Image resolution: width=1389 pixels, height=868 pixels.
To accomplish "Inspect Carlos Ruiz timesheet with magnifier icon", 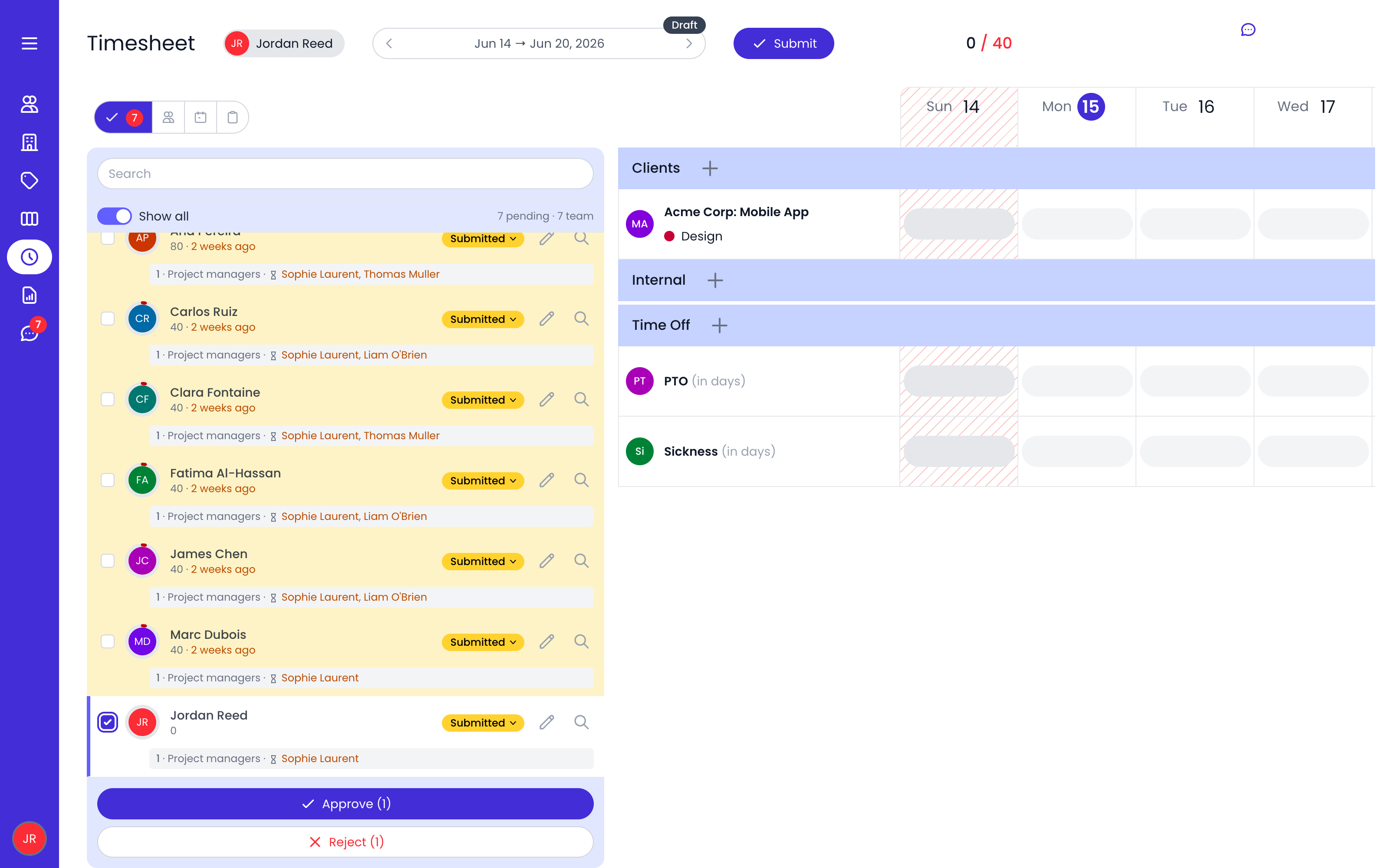I will (582, 319).
